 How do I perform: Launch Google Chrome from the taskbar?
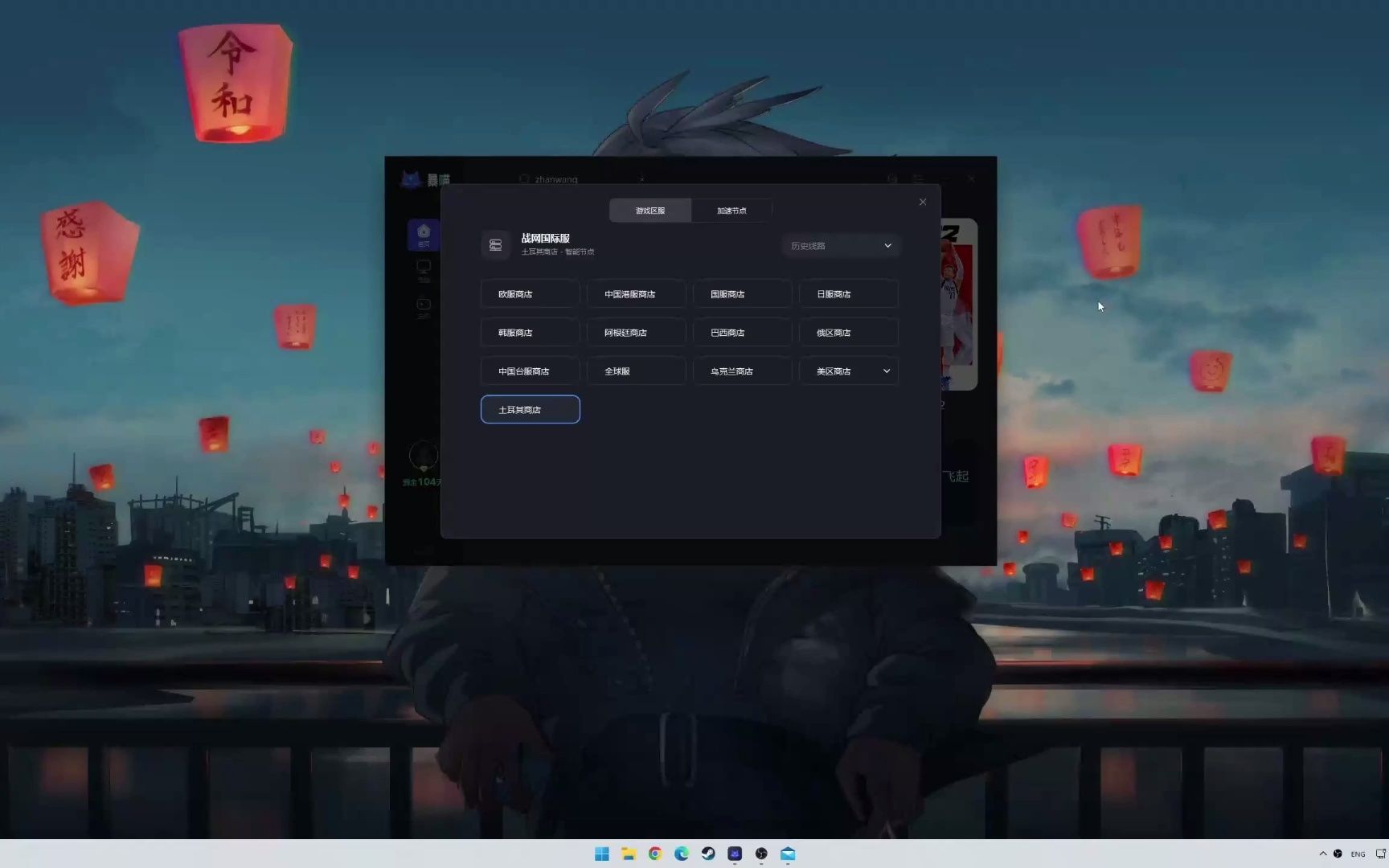(x=655, y=854)
